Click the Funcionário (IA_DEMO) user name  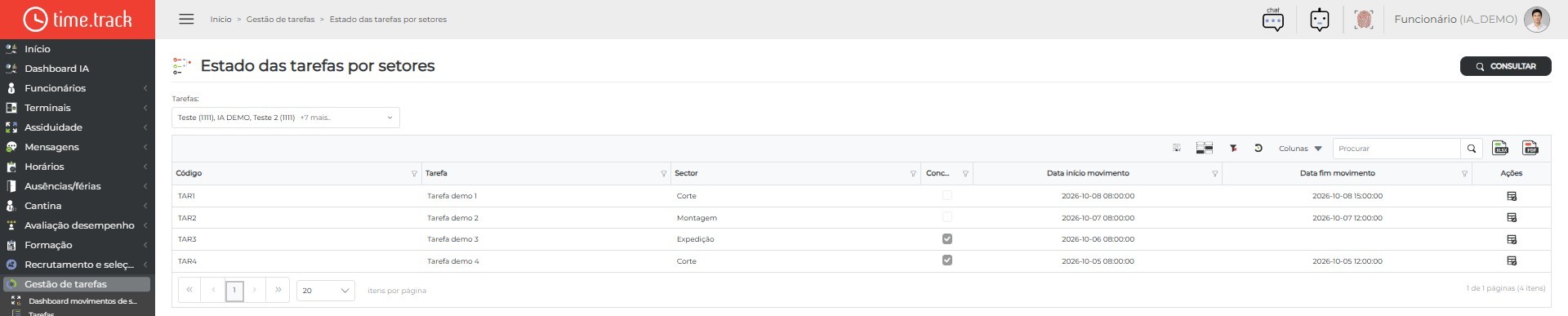click(x=1455, y=19)
